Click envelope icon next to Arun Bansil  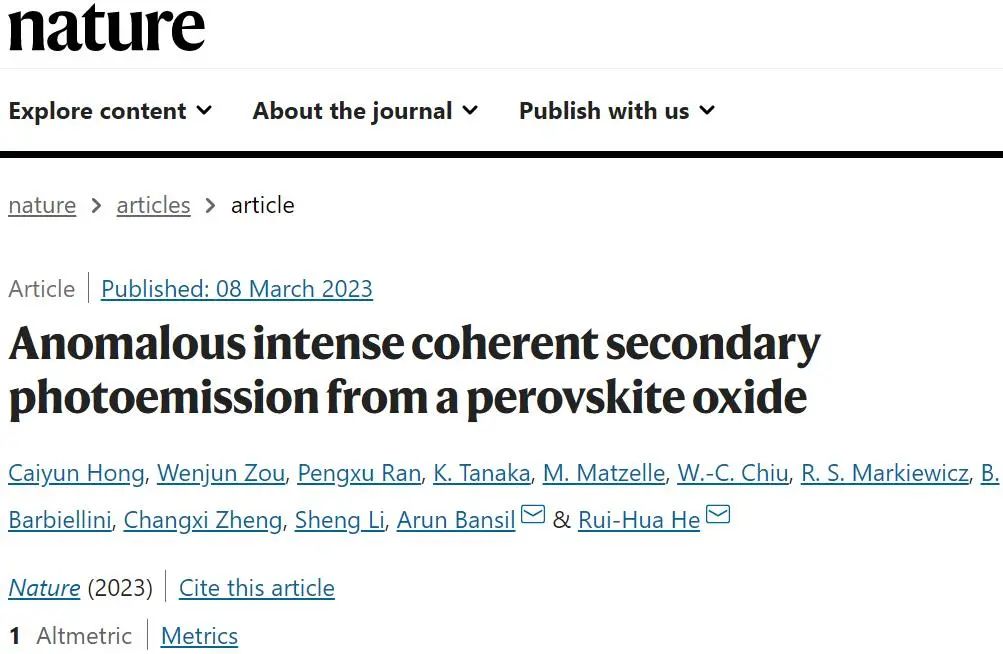[x=533, y=514]
